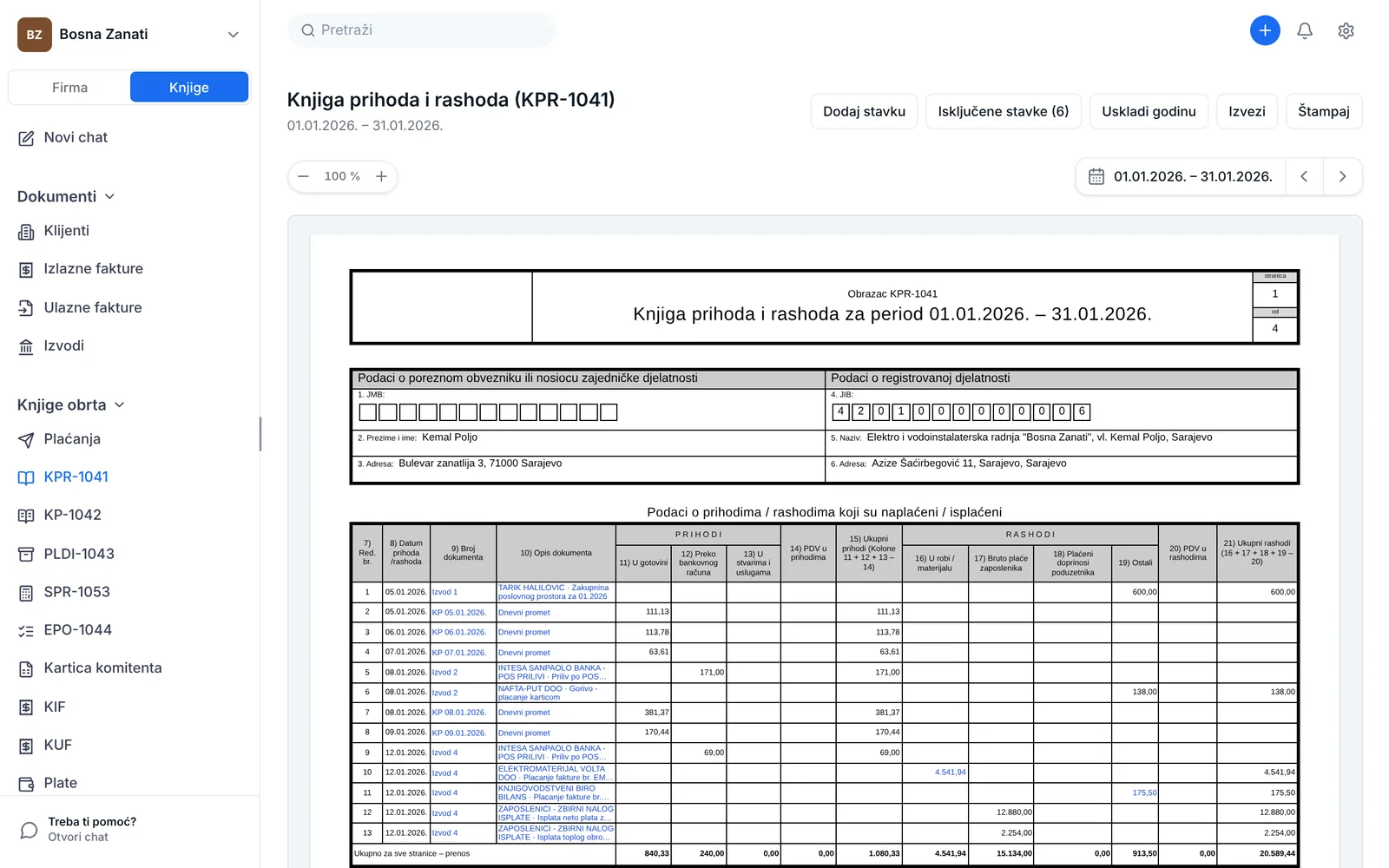Open the KP 05.01.2026. document link
The width and height of the screenshot is (1389, 868).
point(459,612)
